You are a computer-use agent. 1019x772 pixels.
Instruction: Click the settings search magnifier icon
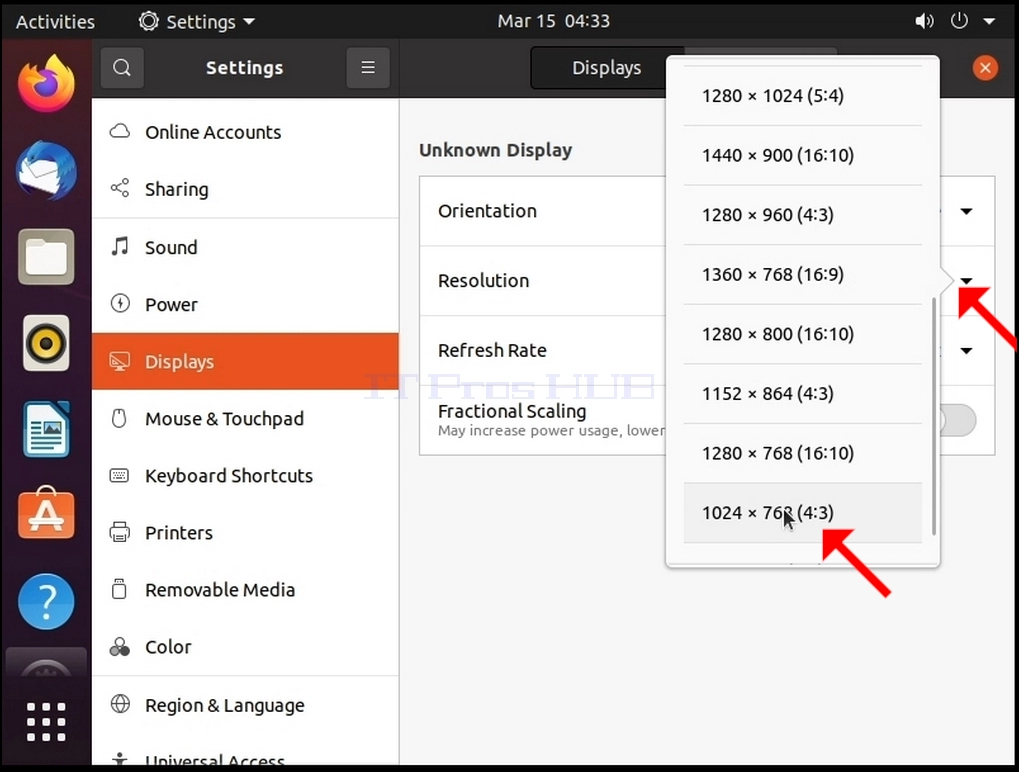(122, 68)
